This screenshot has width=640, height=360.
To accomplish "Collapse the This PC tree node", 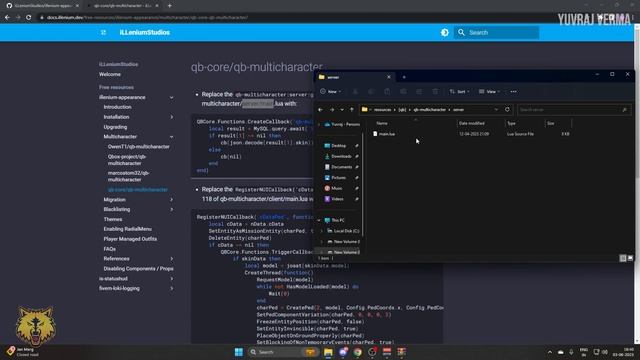I will pos(319,220).
